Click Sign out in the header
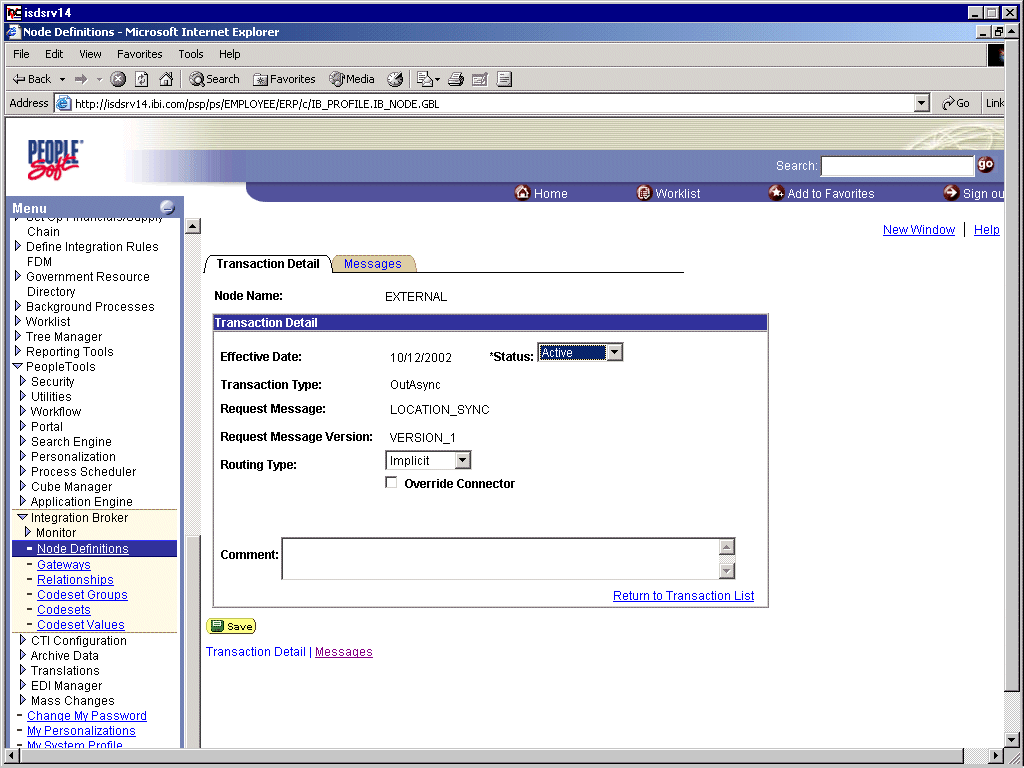The height and width of the screenshot is (768, 1024). [968, 193]
